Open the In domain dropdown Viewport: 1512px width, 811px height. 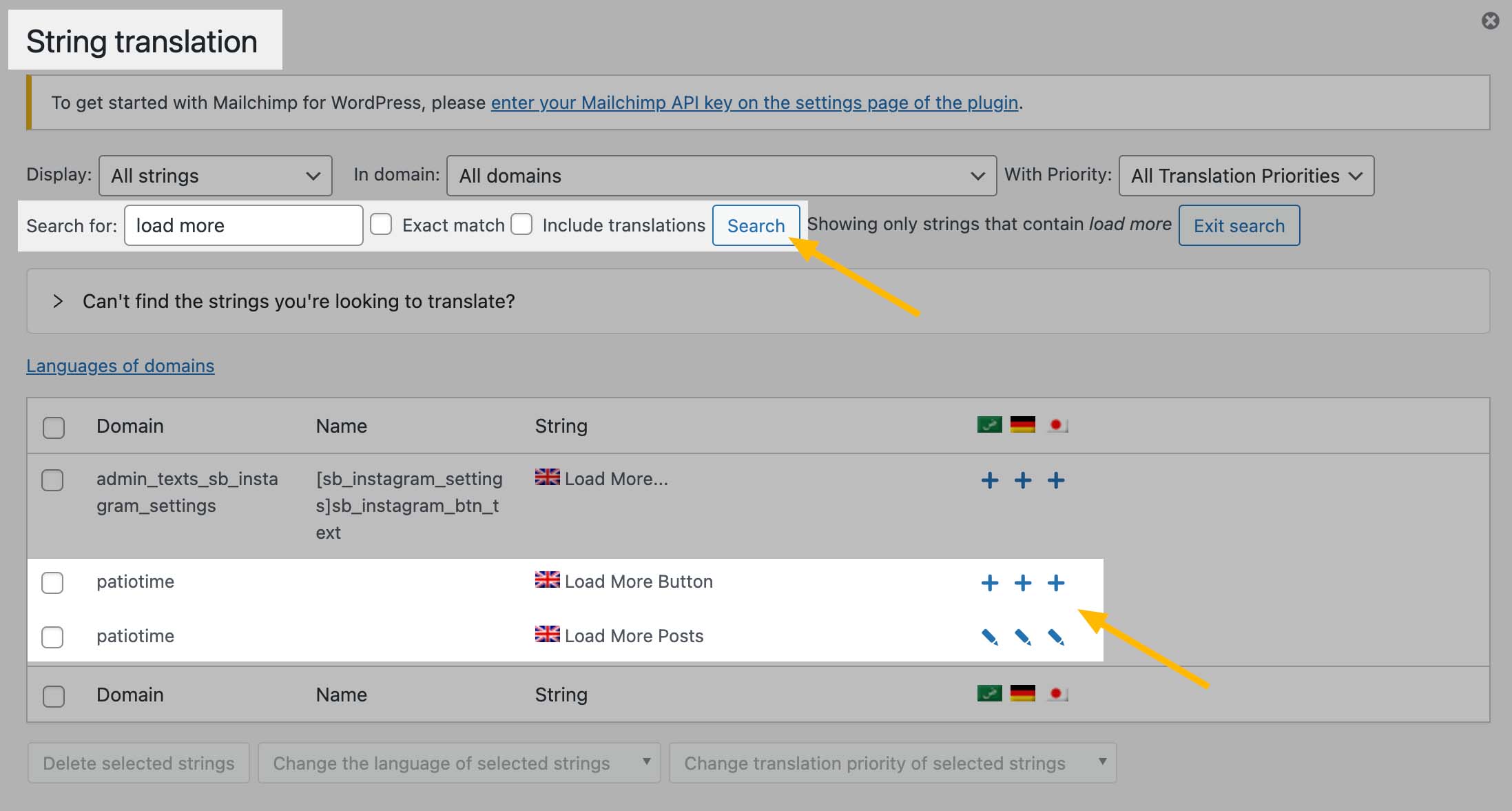point(721,176)
